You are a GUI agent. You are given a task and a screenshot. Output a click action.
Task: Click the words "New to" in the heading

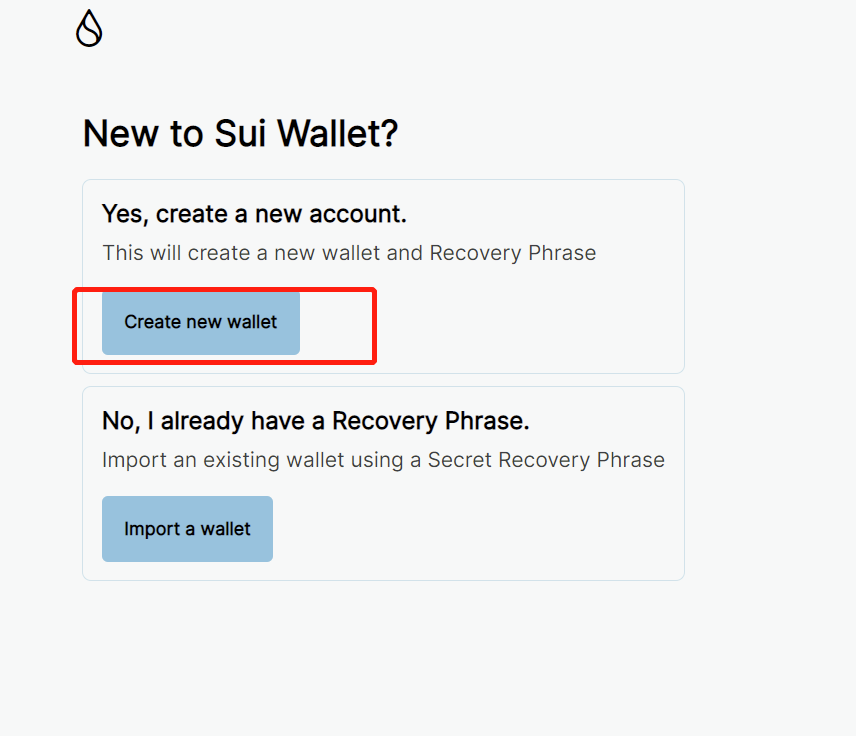143,134
